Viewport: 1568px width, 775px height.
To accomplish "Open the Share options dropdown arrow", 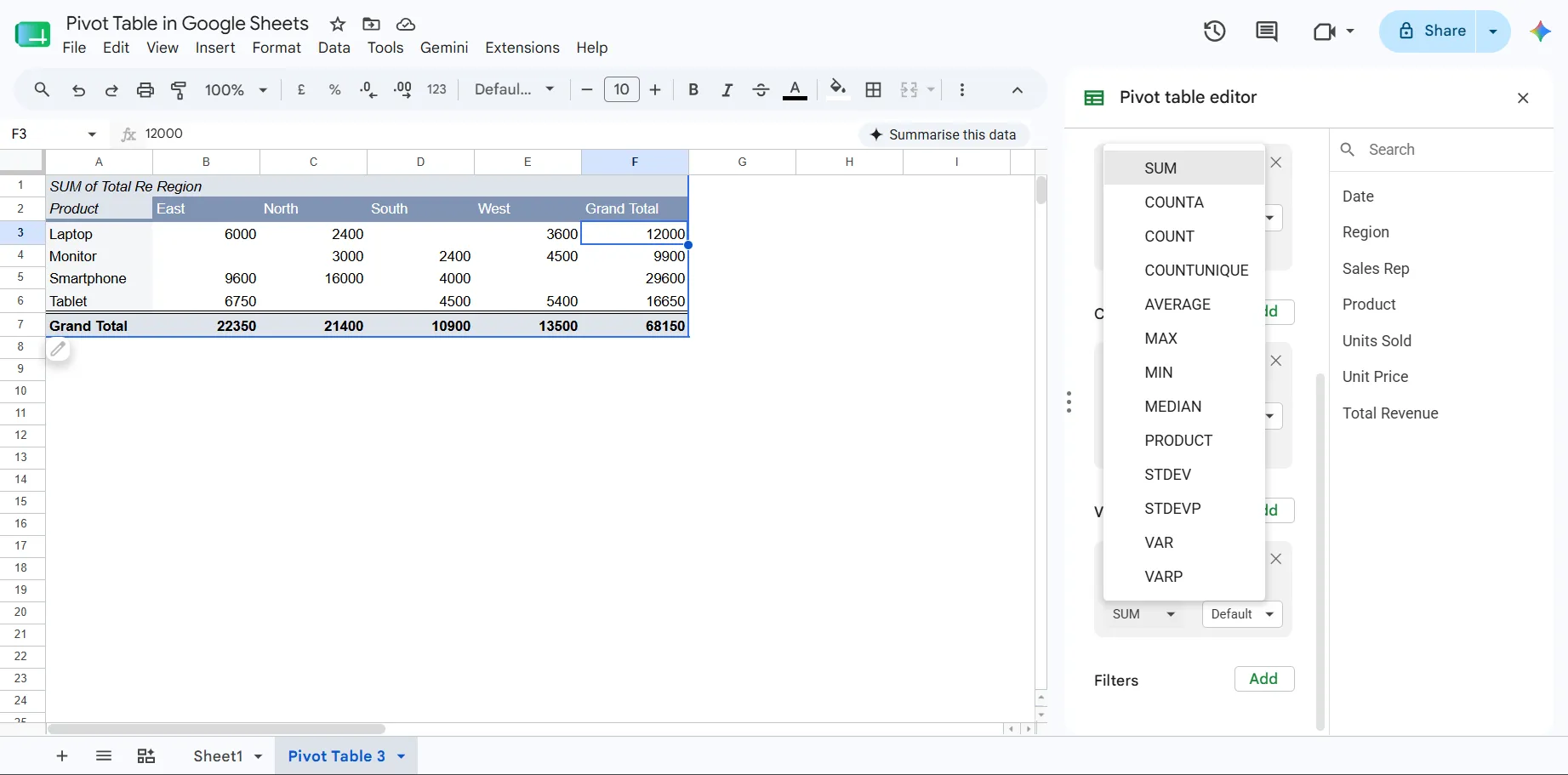I will tap(1493, 31).
